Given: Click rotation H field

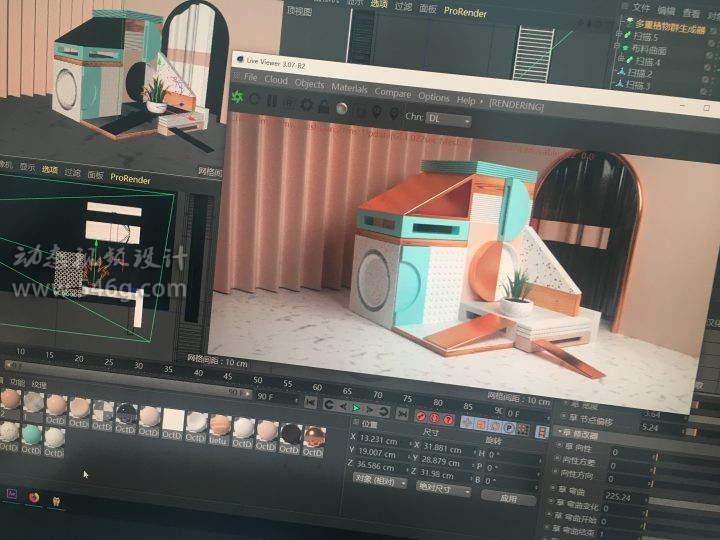Looking at the screenshot, I should (510, 456).
